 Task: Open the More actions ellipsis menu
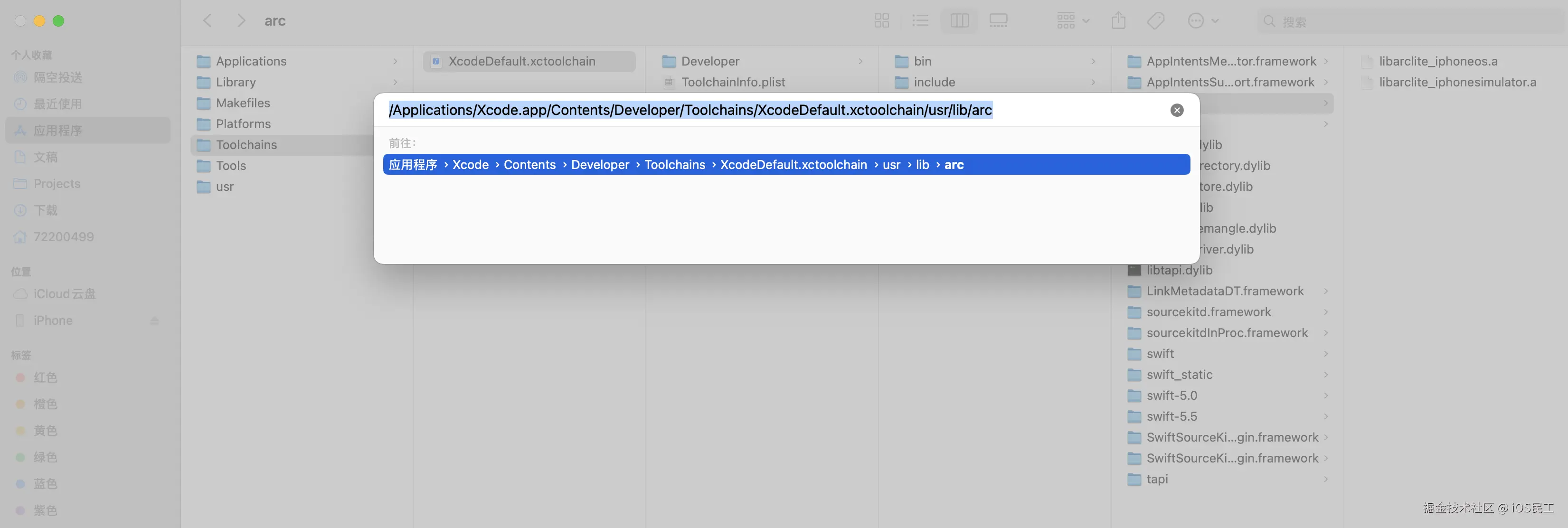[1203, 21]
